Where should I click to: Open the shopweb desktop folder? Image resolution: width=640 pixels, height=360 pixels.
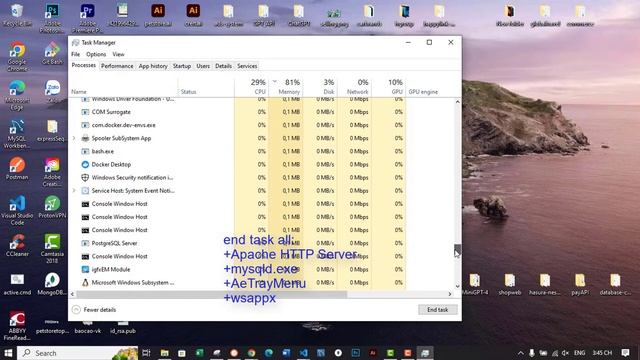tap(509, 284)
